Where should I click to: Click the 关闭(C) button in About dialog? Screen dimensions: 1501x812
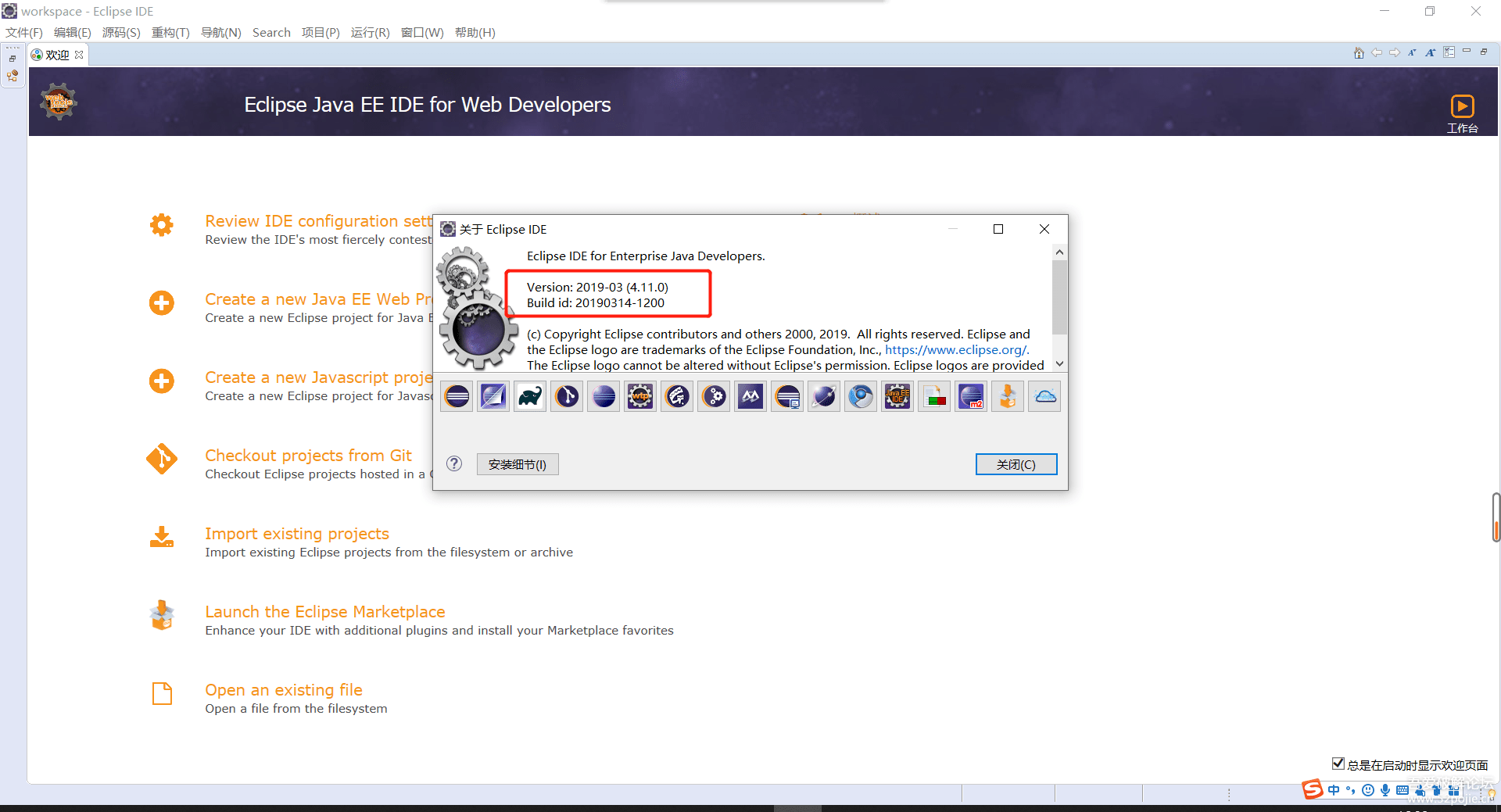point(1016,464)
